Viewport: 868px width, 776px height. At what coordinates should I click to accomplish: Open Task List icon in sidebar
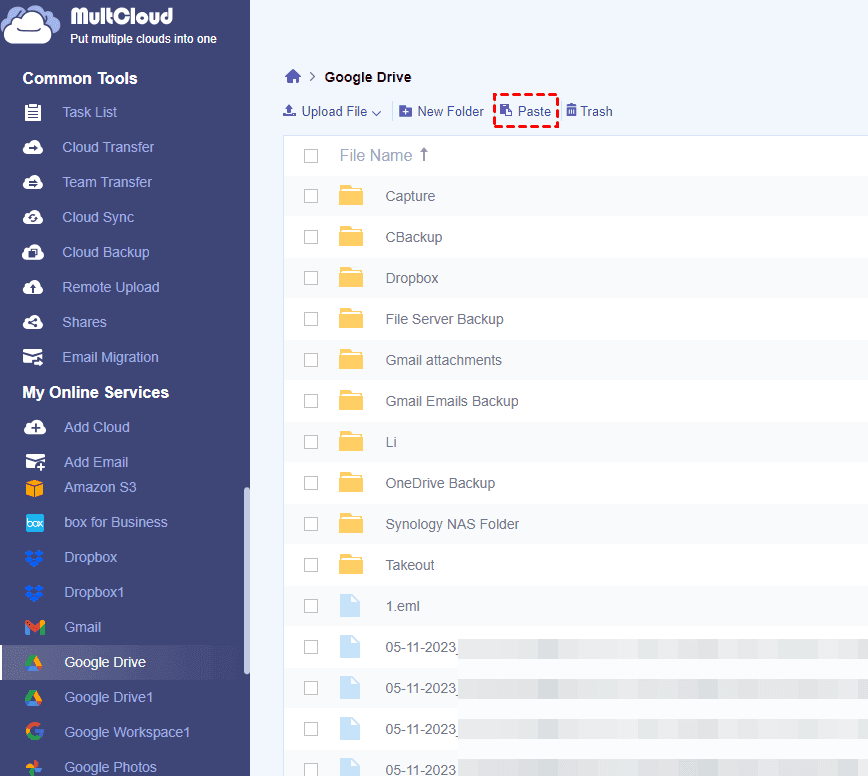(33, 112)
